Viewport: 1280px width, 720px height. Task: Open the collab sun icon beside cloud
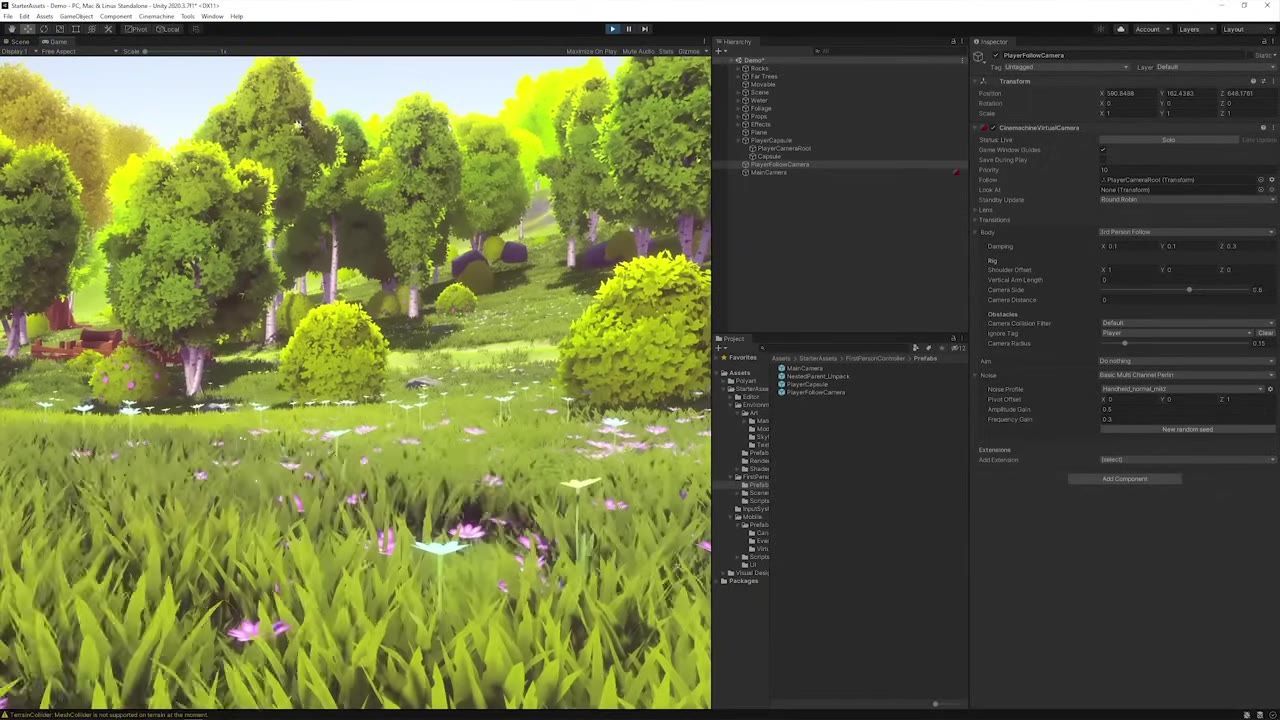click(x=1102, y=29)
